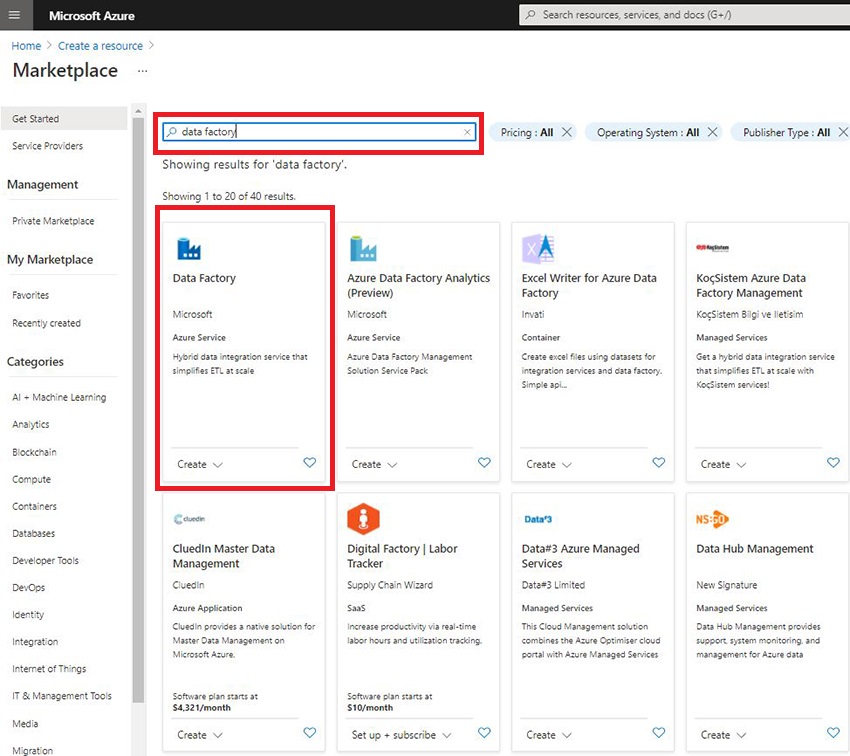Viewport: 850px width, 756px height.
Task: Clear the marketplace search text
Action: tap(467, 132)
